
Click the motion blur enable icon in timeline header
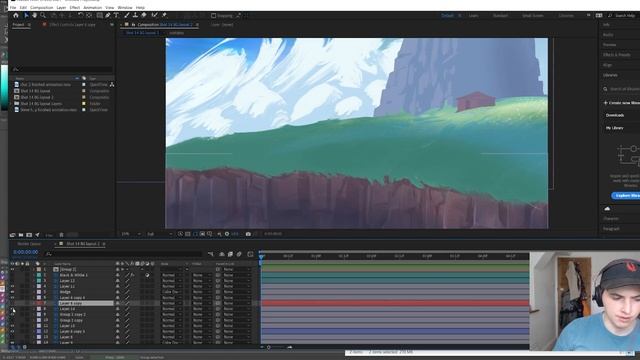[239, 254]
